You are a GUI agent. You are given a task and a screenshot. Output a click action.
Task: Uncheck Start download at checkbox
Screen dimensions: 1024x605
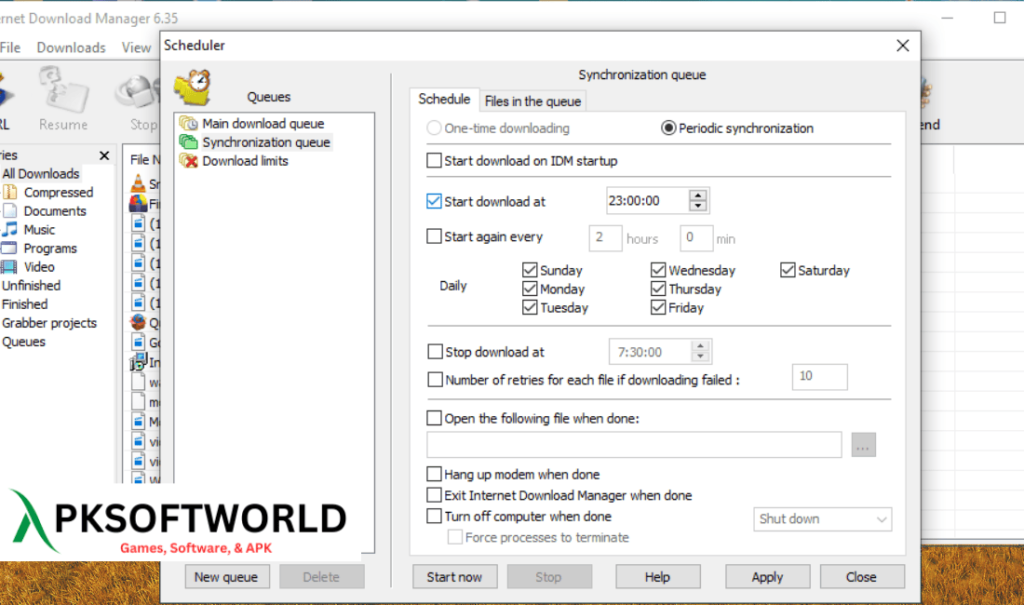point(434,201)
